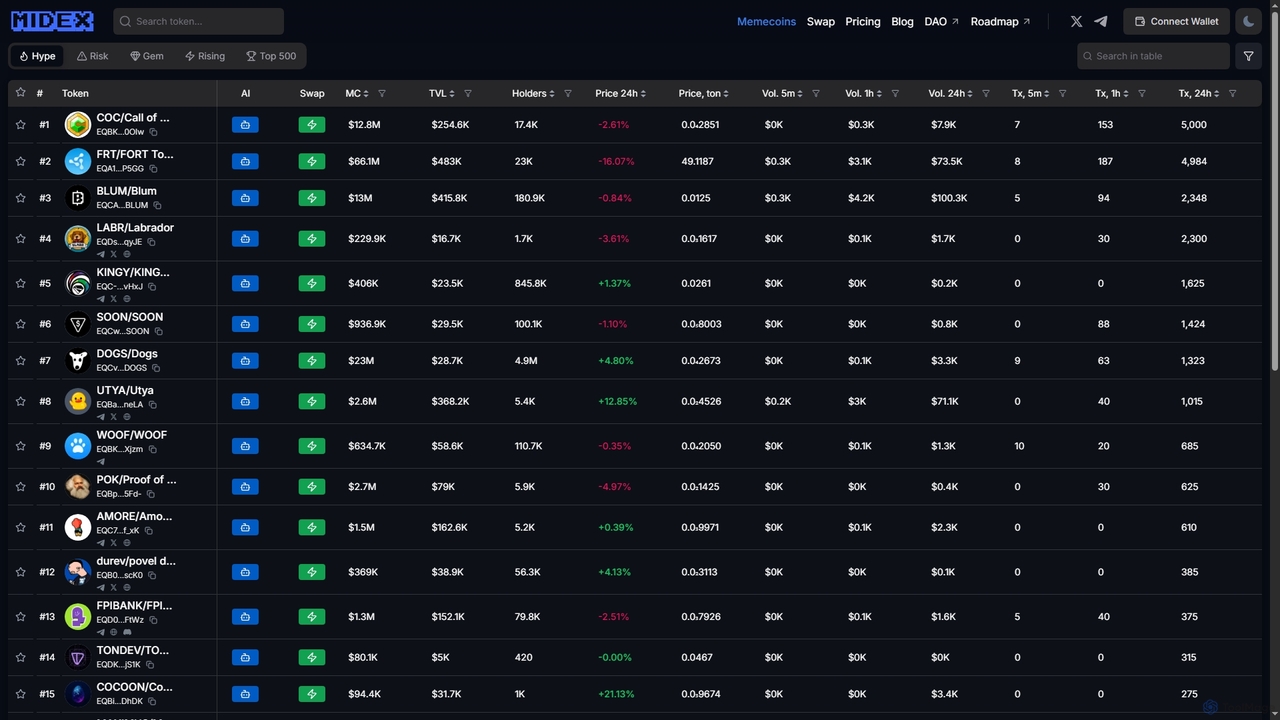Select the Hype tab
1280x720 pixels.
point(37,56)
